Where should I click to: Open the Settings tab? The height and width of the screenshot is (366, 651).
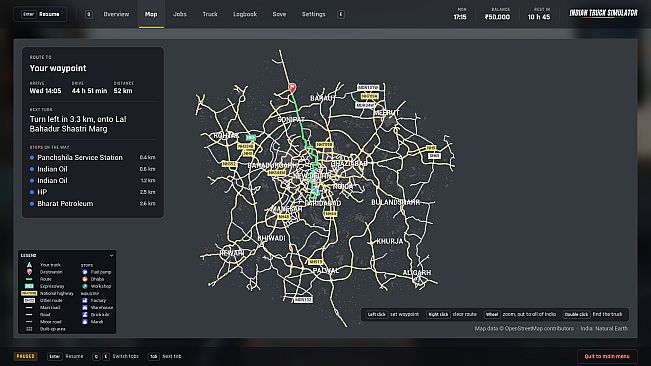pos(313,14)
